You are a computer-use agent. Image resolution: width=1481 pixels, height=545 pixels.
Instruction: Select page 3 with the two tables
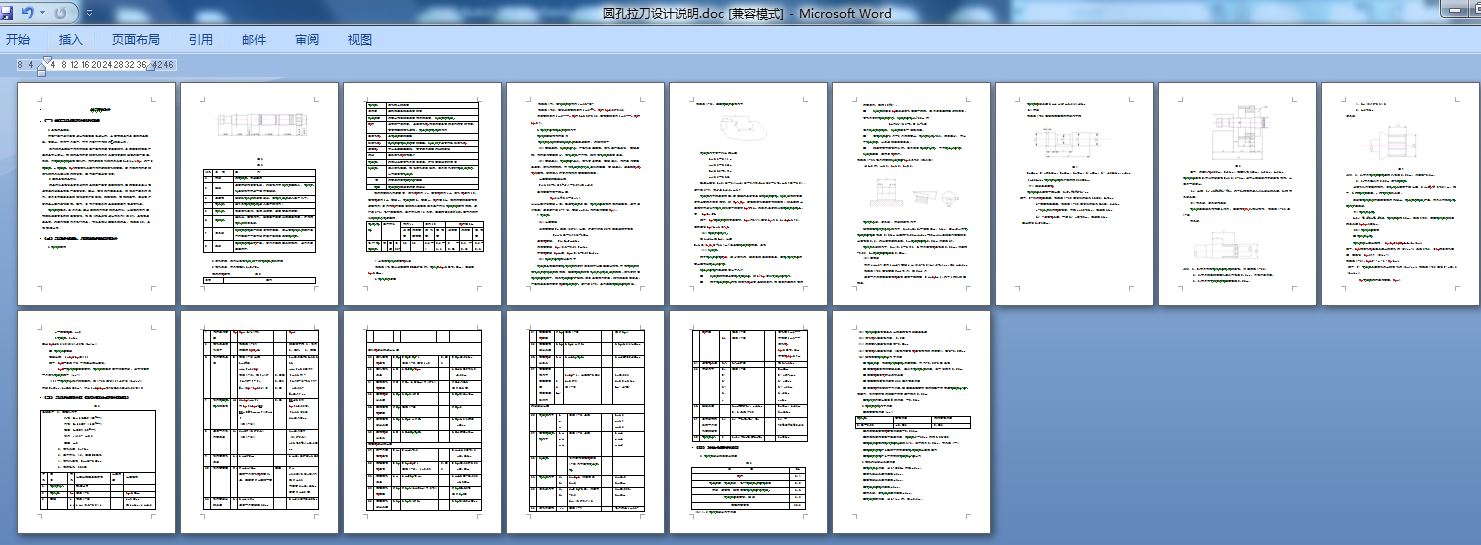tap(422, 194)
